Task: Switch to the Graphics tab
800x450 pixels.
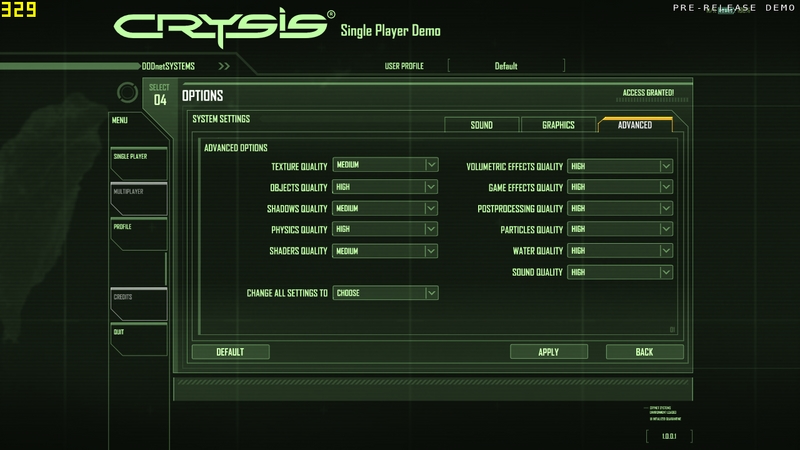Action: (x=558, y=125)
